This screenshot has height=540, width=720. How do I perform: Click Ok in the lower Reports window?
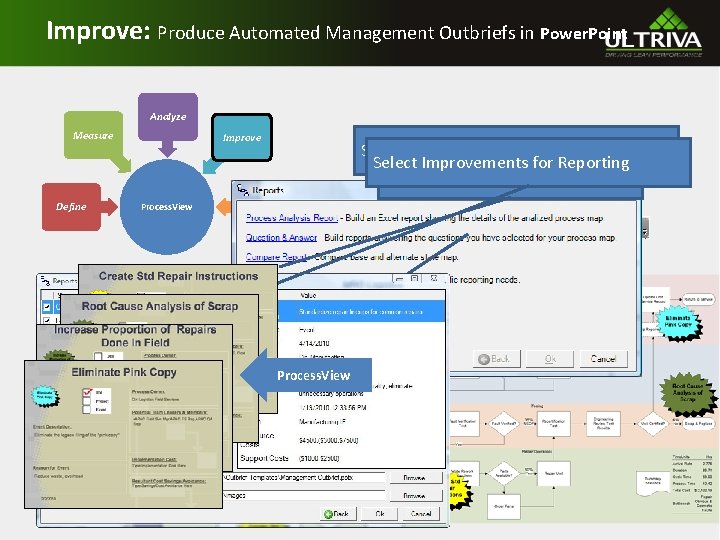(379, 514)
